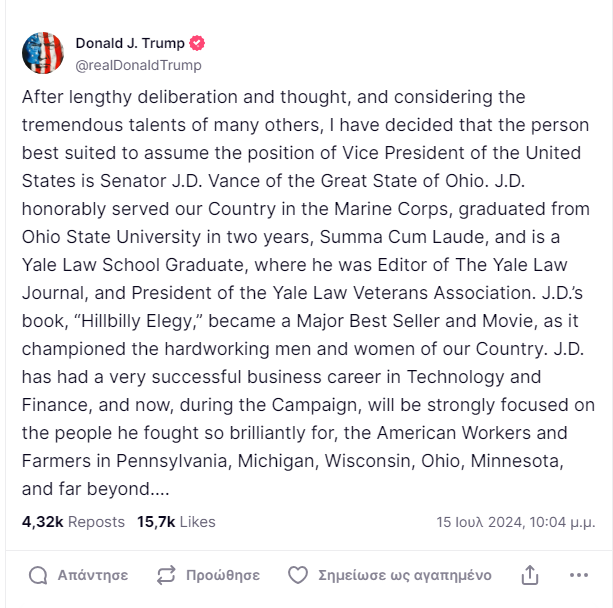View the 4,32k Reposts list

(73, 522)
